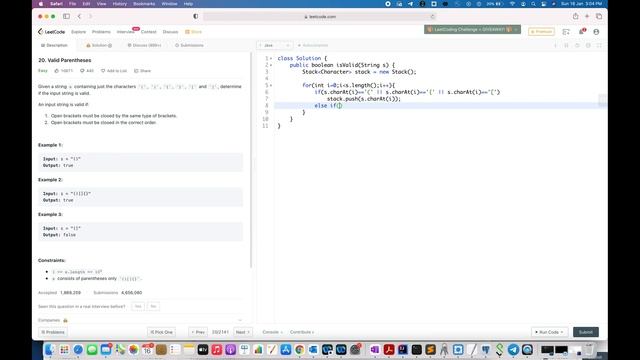640x360 pixels.
Task: Switch to the Submissions tab
Action: click(189, 45)
